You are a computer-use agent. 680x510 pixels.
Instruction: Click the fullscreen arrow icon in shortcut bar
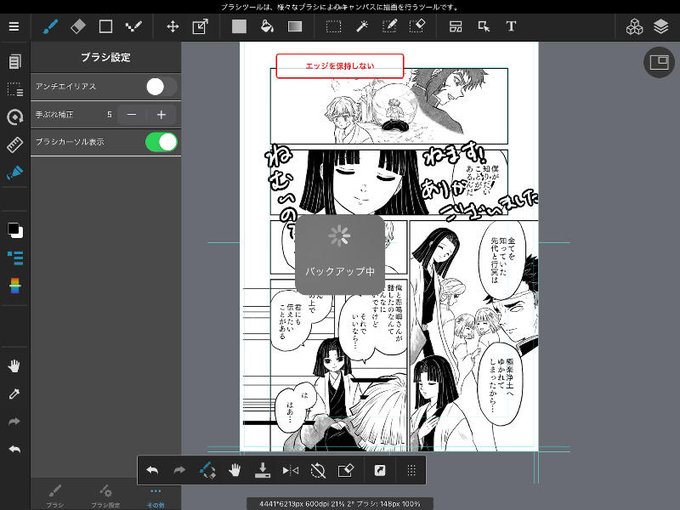(379, 470)
